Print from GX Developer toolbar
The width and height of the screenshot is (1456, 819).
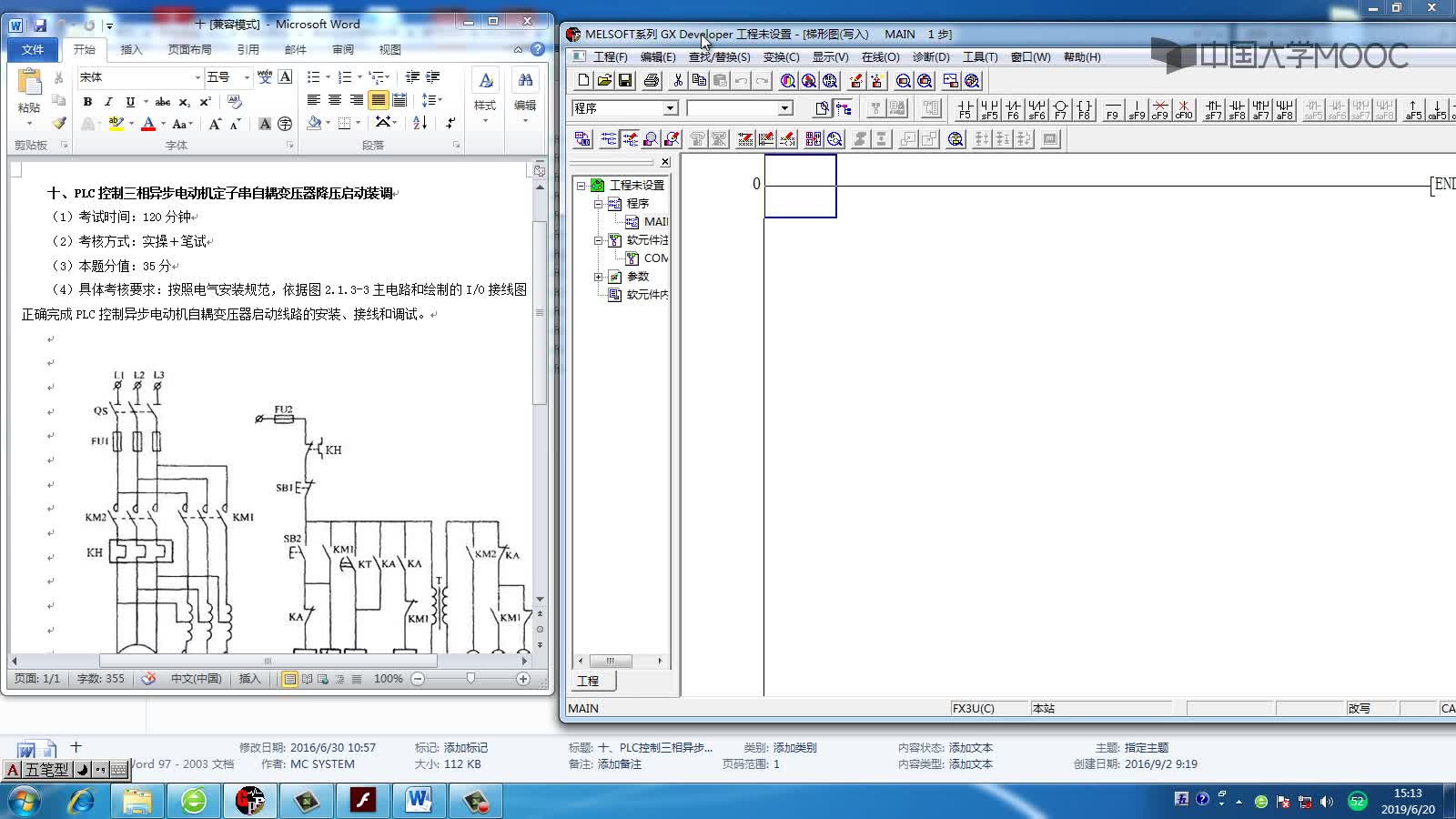coord(652,80)
